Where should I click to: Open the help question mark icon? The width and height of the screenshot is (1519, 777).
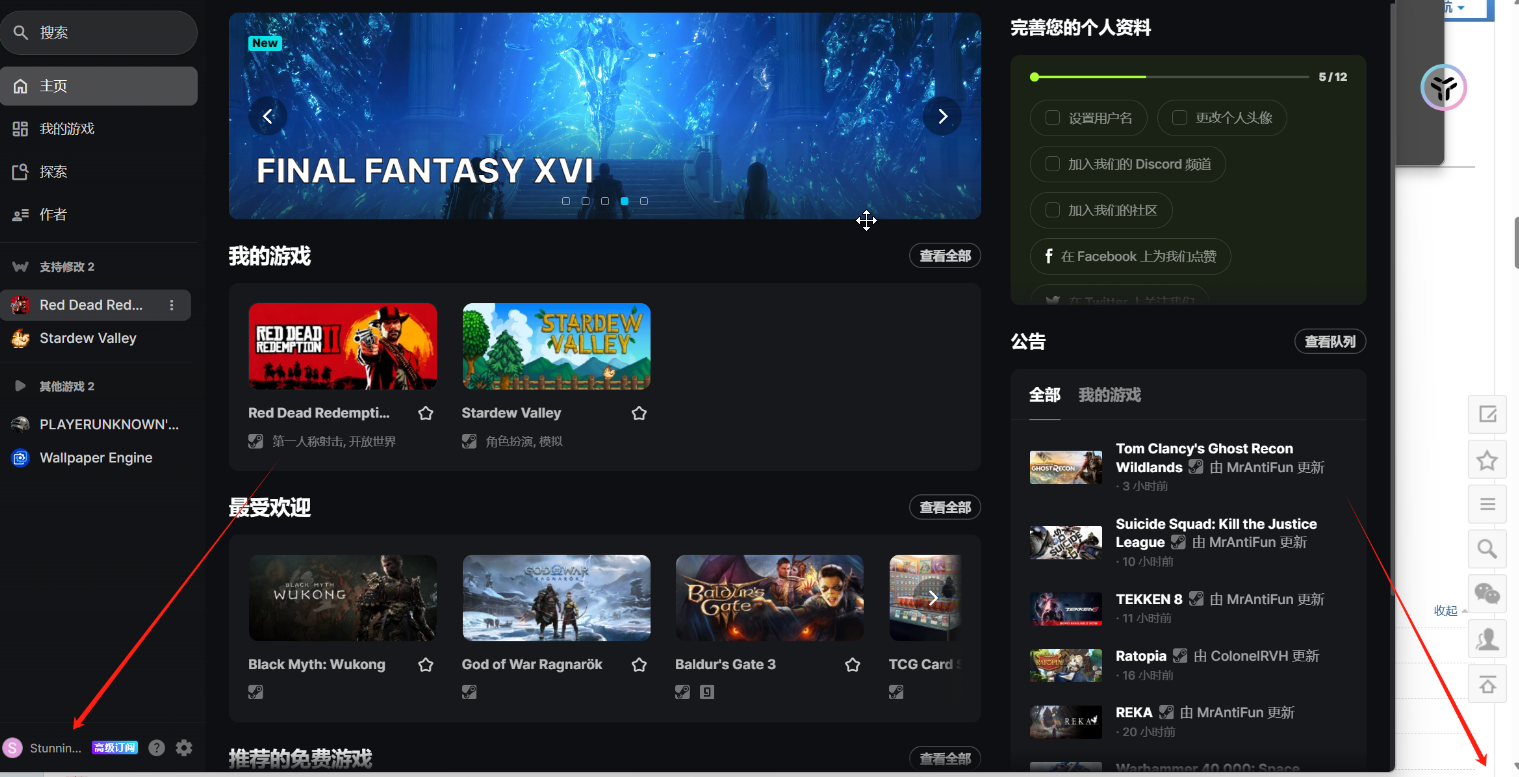click(x=157, y=747)
